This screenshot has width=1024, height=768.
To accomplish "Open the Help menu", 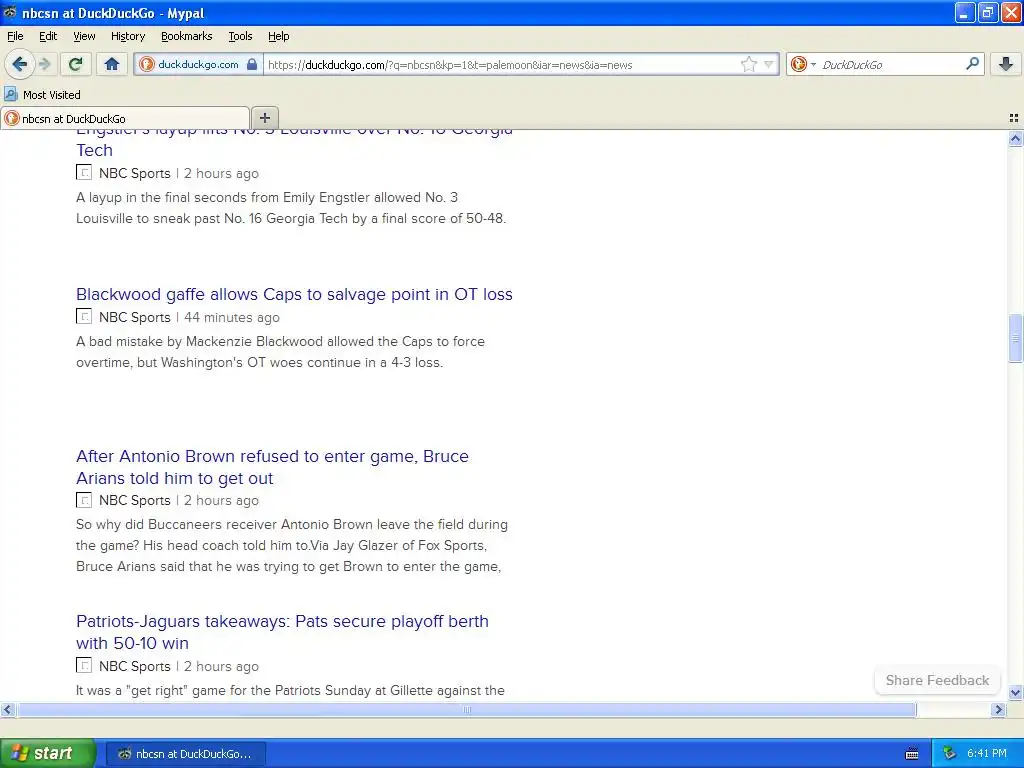I will (279, 36).
